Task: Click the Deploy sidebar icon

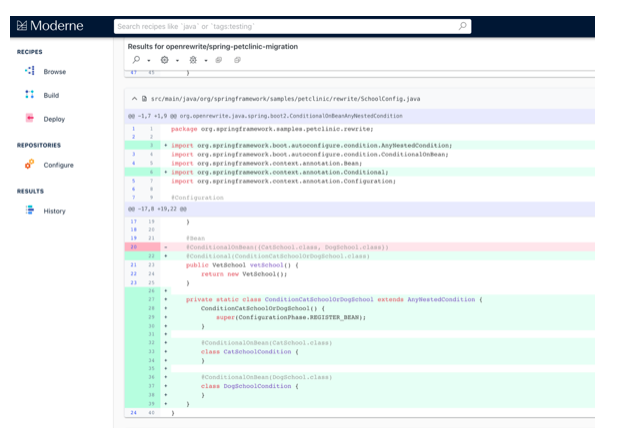Action: (x=29, y=118)
